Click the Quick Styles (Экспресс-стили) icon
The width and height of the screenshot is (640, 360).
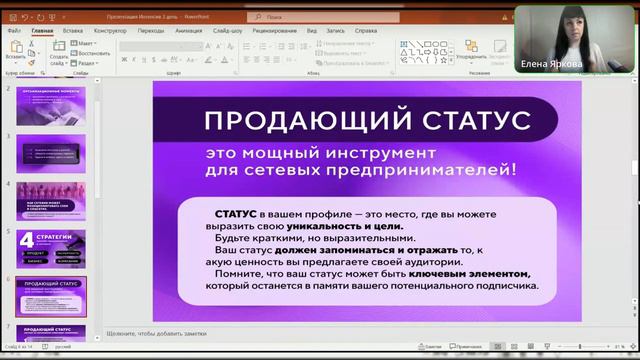[499, 46]
